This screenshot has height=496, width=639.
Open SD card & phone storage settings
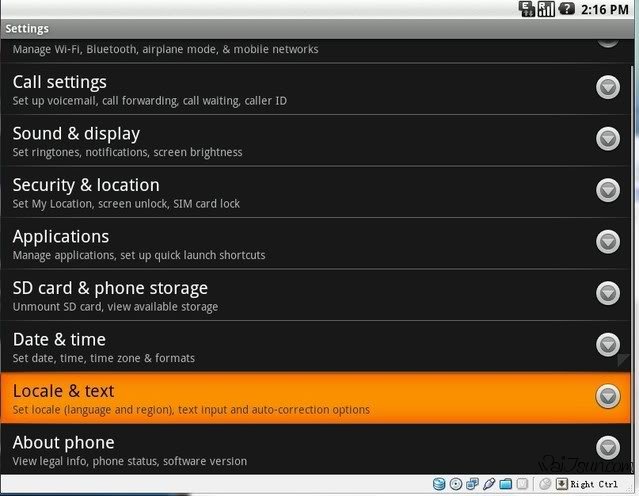[300, 295]
